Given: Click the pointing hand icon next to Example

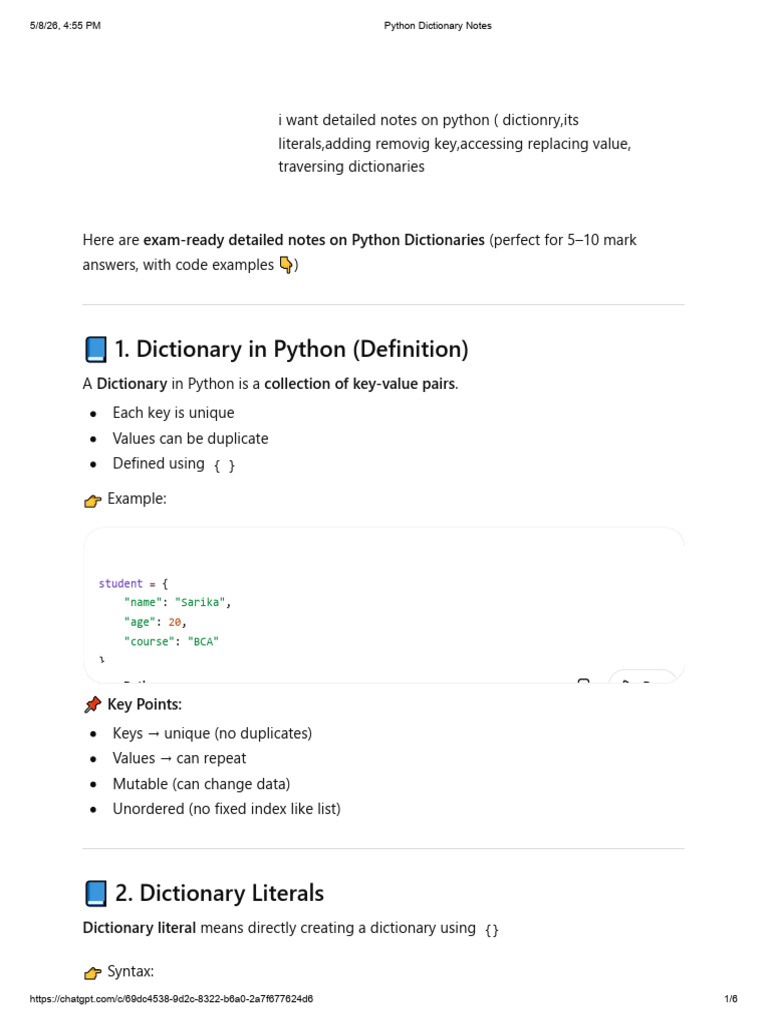Looking at the screenshot, I should pos(93,500).
